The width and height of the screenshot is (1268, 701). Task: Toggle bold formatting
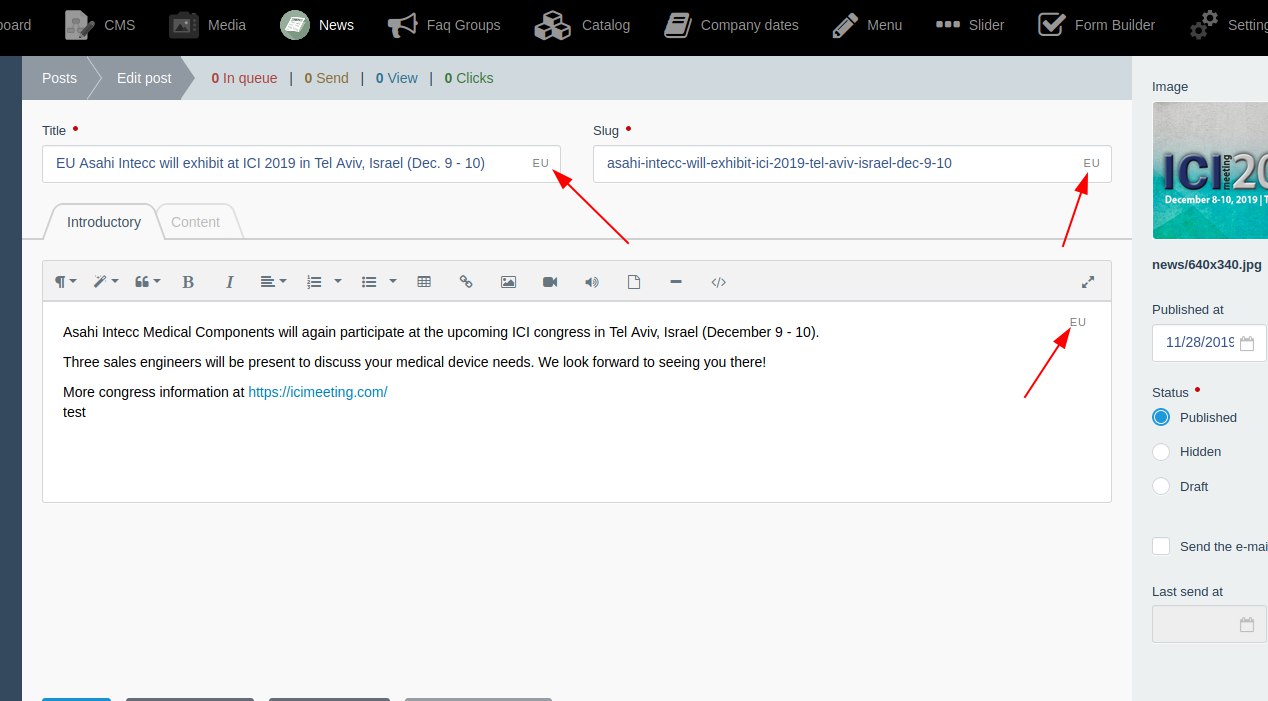pos(188,282)
